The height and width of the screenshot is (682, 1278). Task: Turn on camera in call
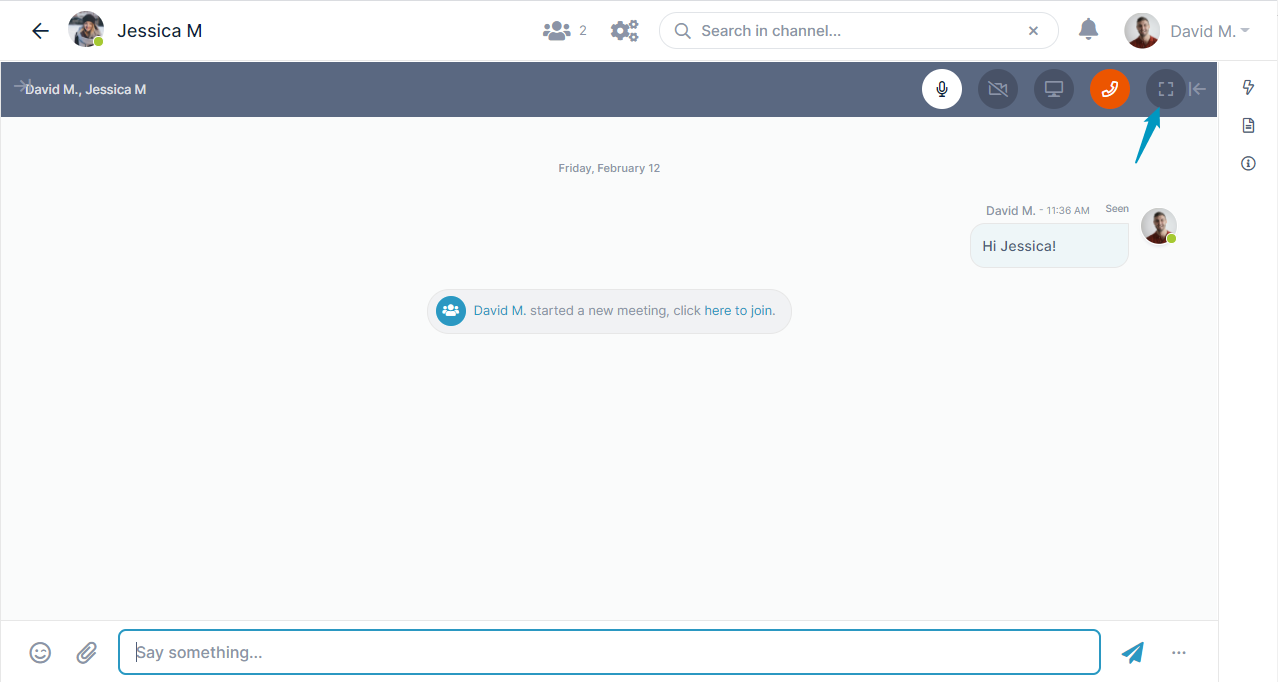pos(998,89)
